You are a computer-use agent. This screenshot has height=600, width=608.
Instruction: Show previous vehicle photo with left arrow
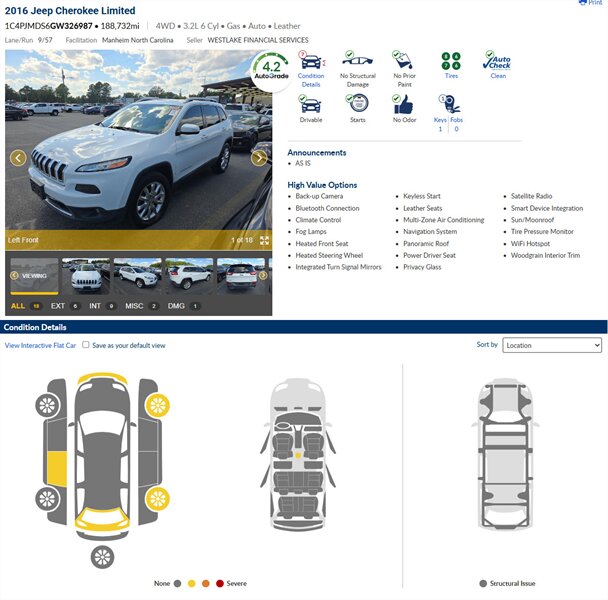click(x=18, y=158)
